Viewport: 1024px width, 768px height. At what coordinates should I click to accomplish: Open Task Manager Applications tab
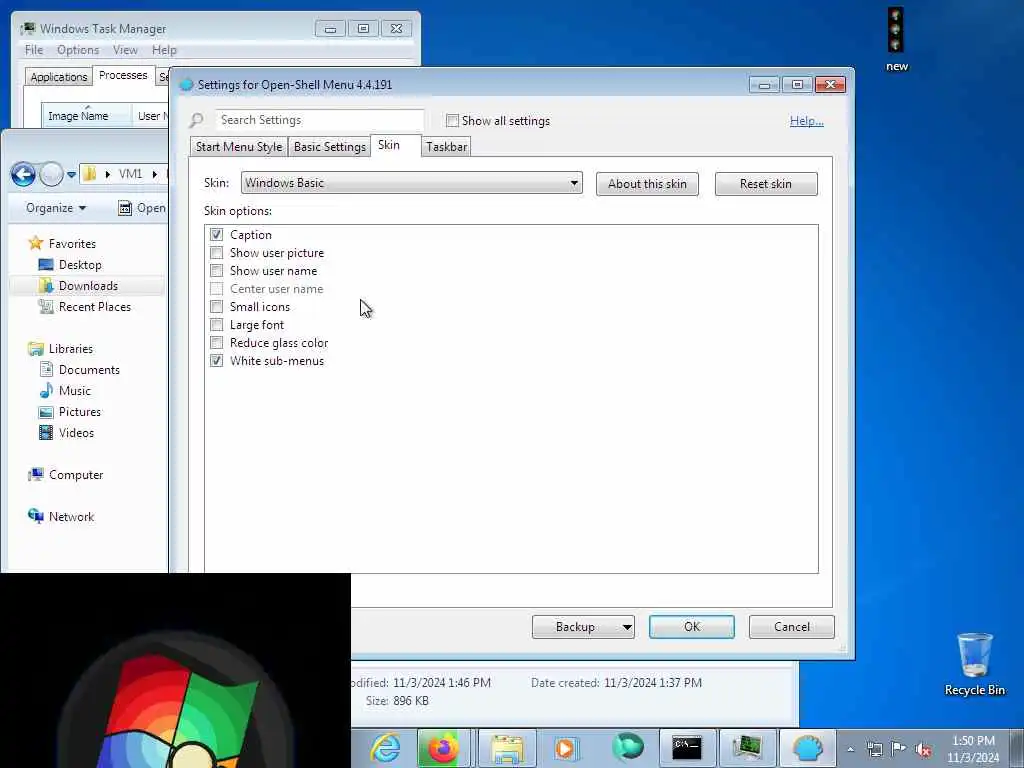pyautogui.click(x=59, y=77)
